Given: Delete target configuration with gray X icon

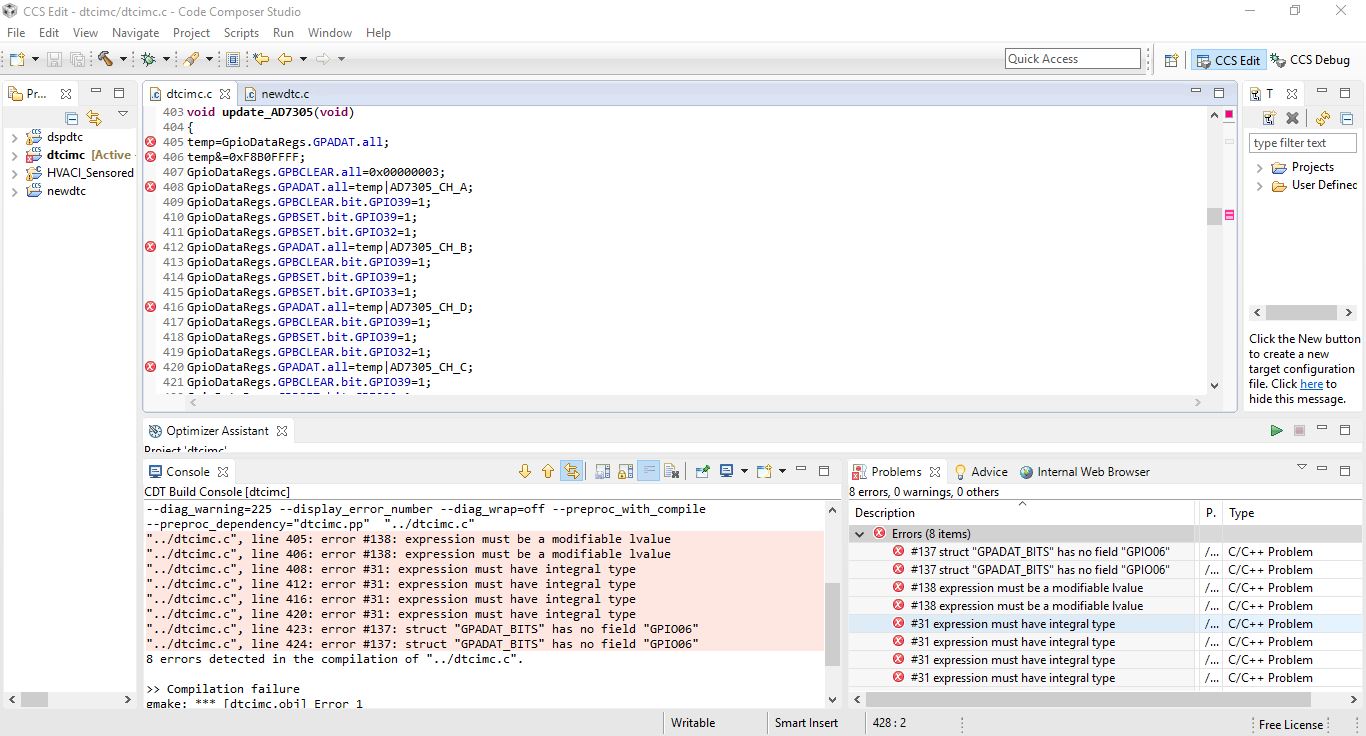Looking at the screenshot, I should pyautogui.click(x=1292, y=118).
